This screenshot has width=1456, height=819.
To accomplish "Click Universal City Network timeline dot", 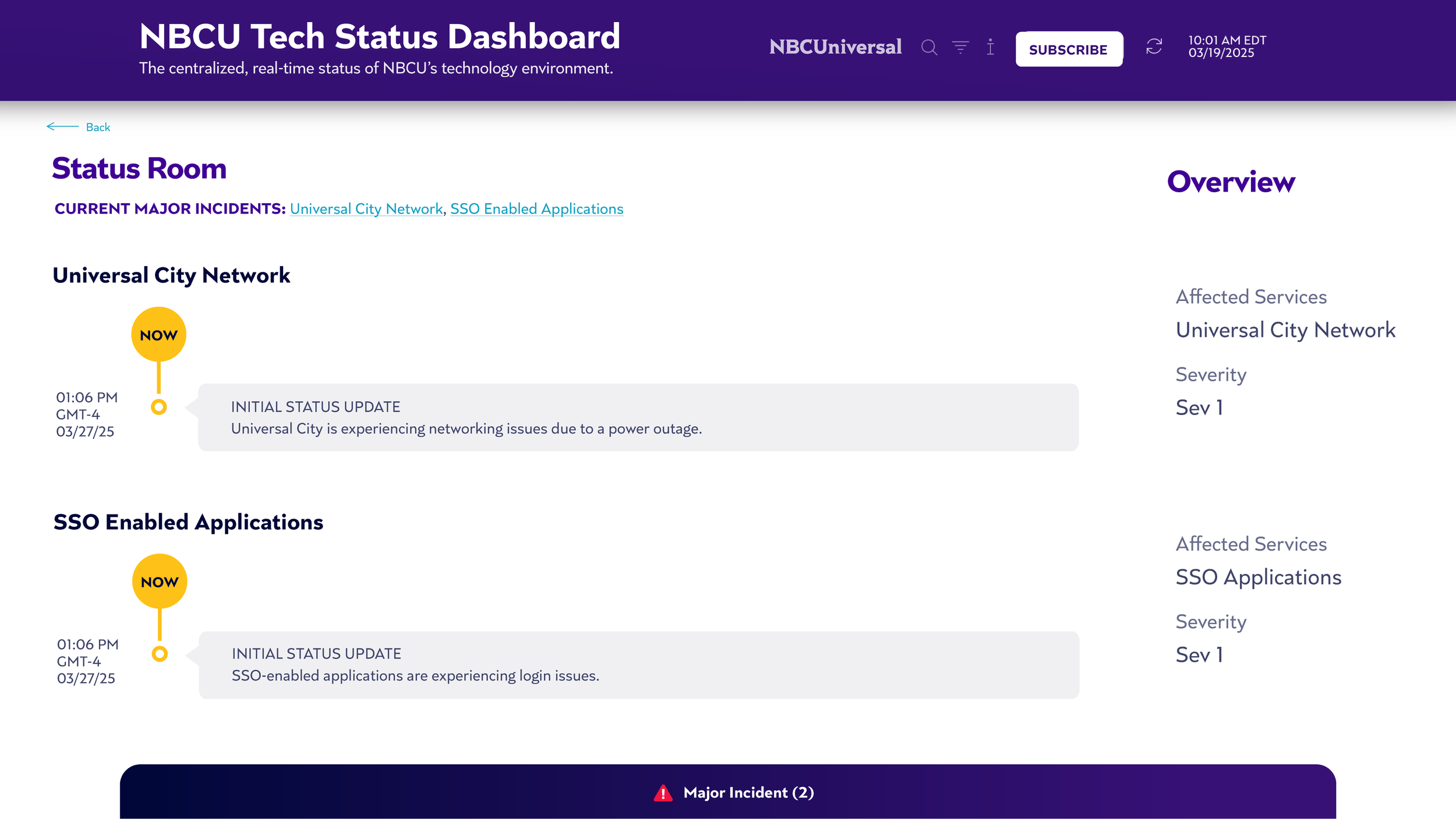I will click(158, 407).
